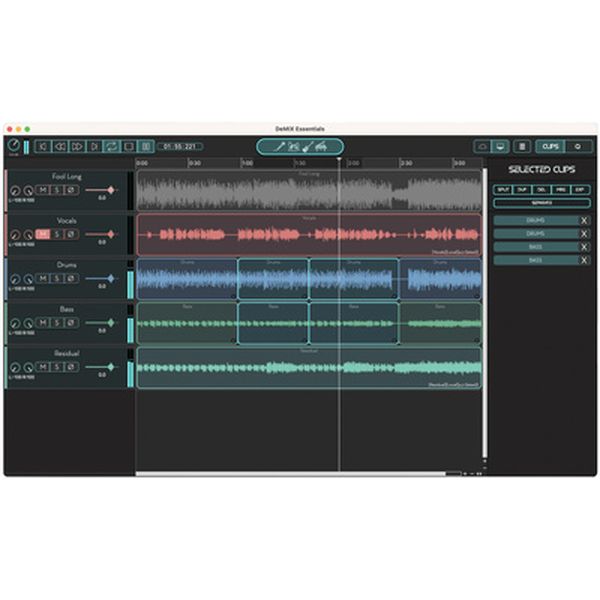This screenshot has width=600, height=600.
Task: Remove the first DRUMS clip with X
Action: coord(585,220)
